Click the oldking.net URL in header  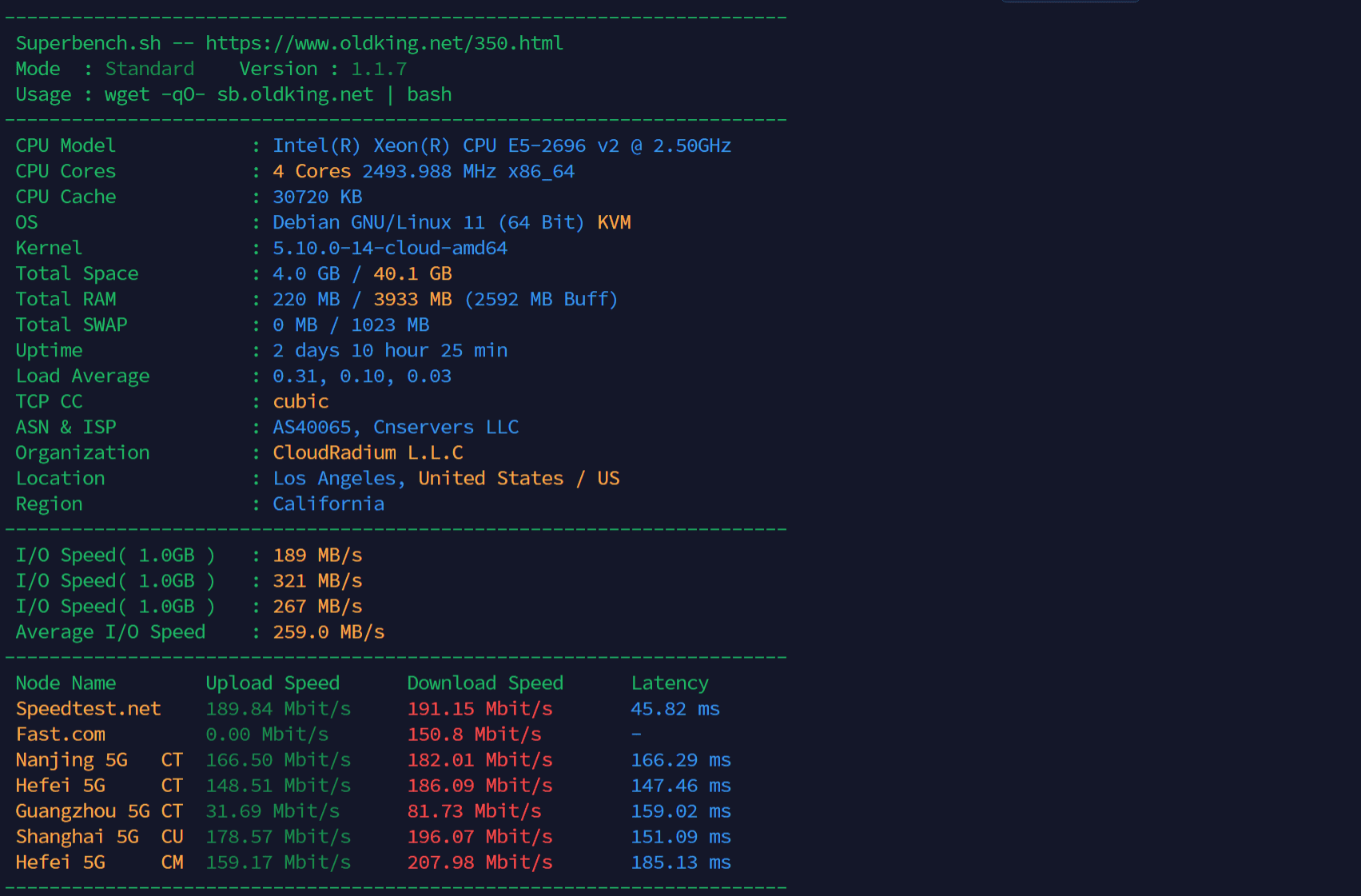tap(384, 43)
